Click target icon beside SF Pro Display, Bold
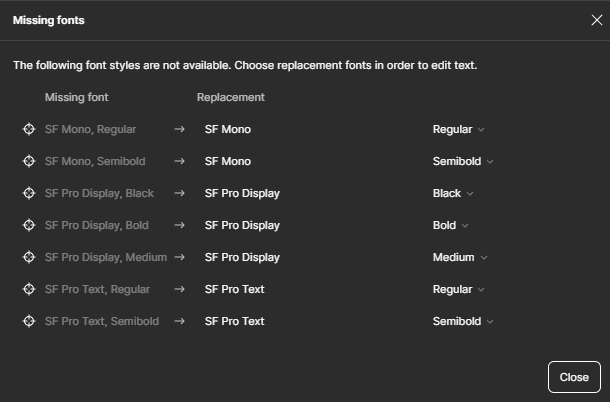Viewport: 610px width, 402px height. [29, 225]
